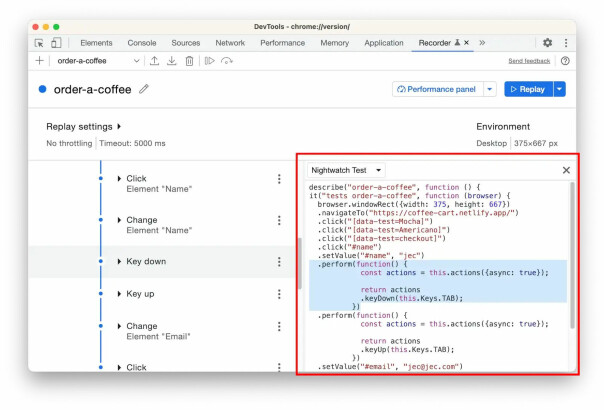This screenshot has height=410, width=604.
Task: Click the .navigateTo coffee-cart code line
Action: pos(418,213)
